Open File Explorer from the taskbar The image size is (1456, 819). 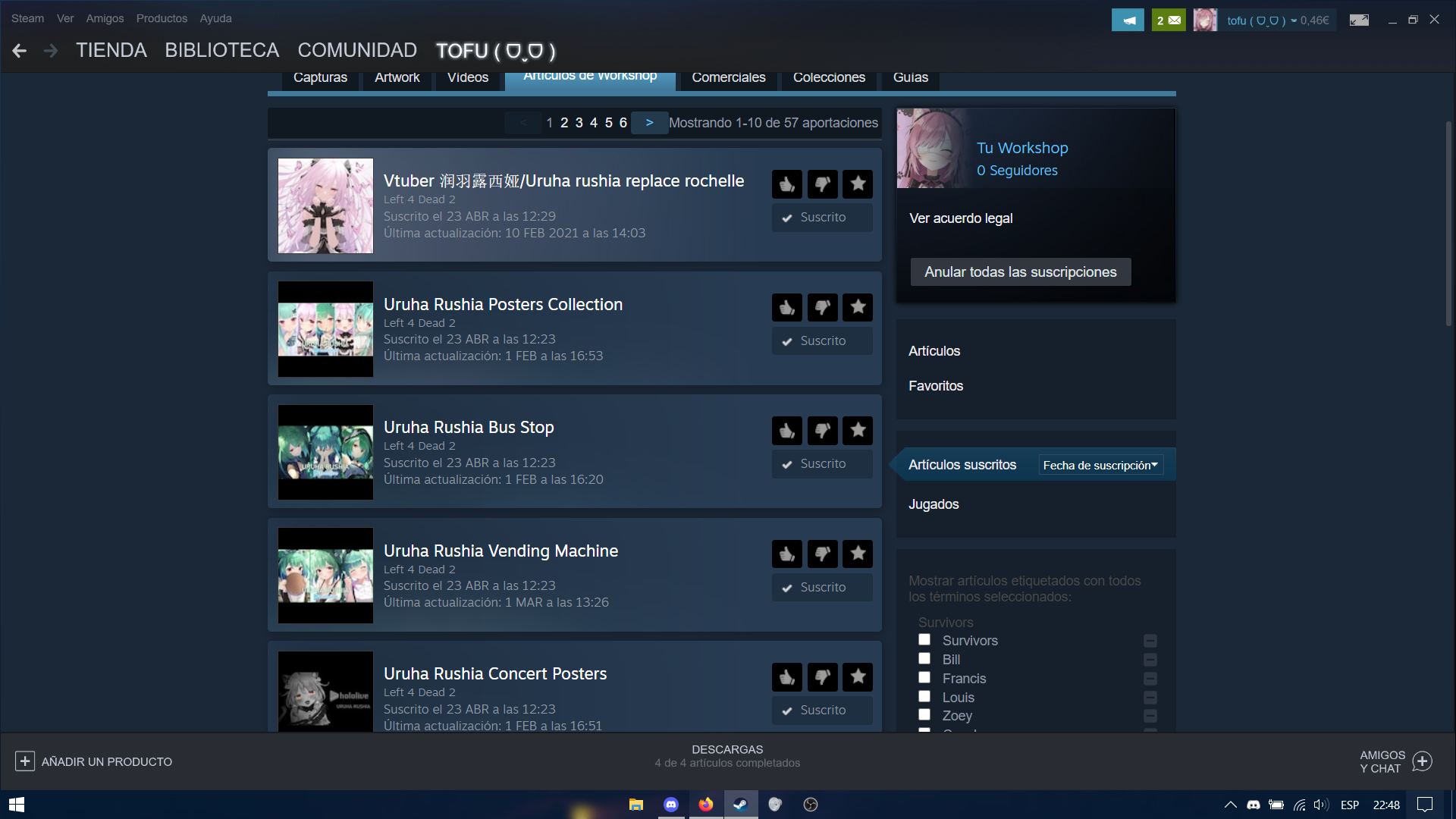pyautogui.click(x=636, y=805)
